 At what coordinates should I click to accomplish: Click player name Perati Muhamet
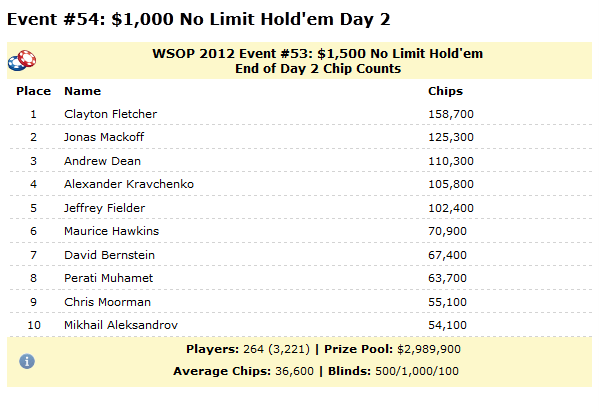pyautogui.click(x=108, y=278)
